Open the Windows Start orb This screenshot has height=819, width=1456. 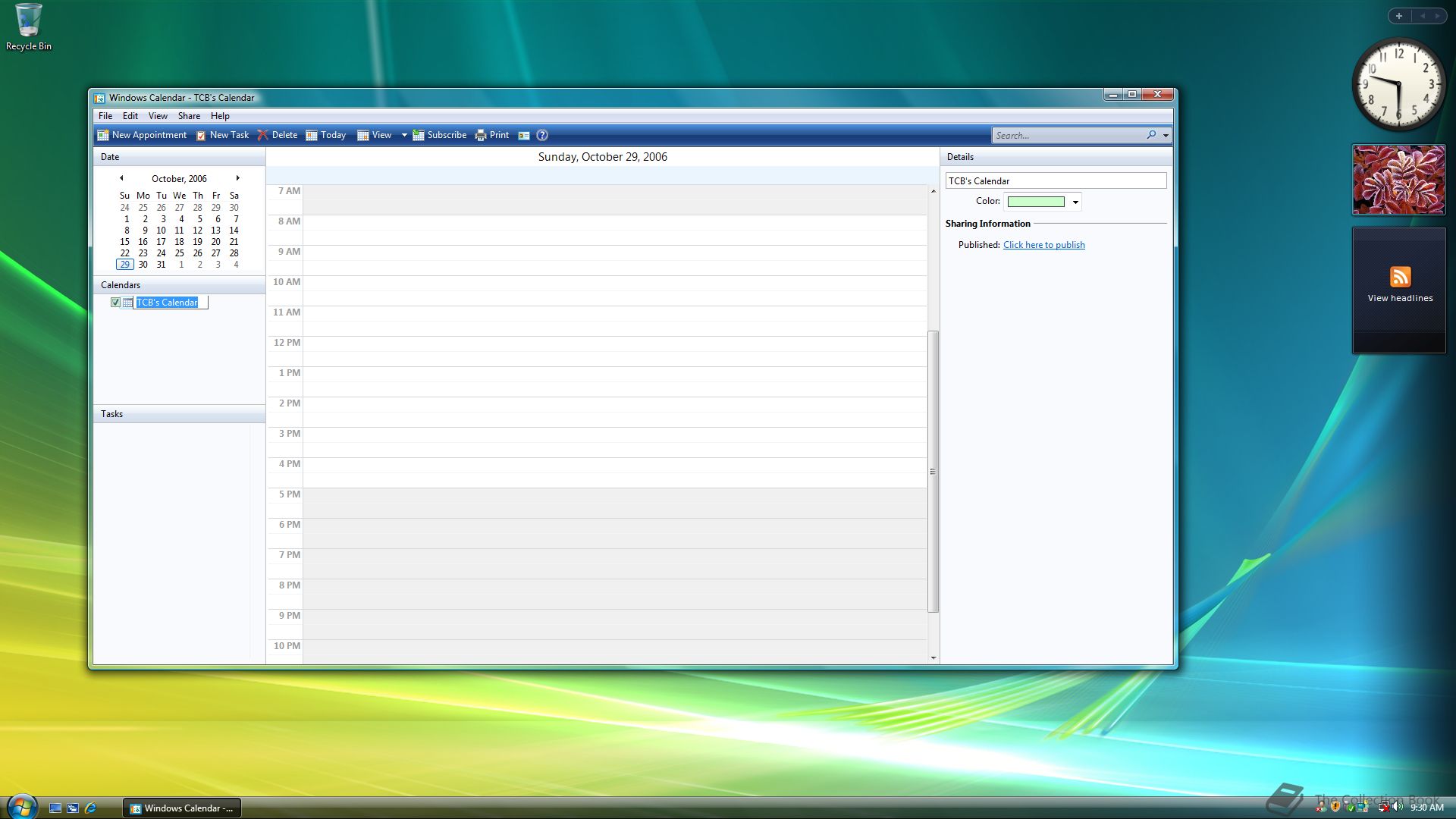pyautogui.click(x=22, y=807)
